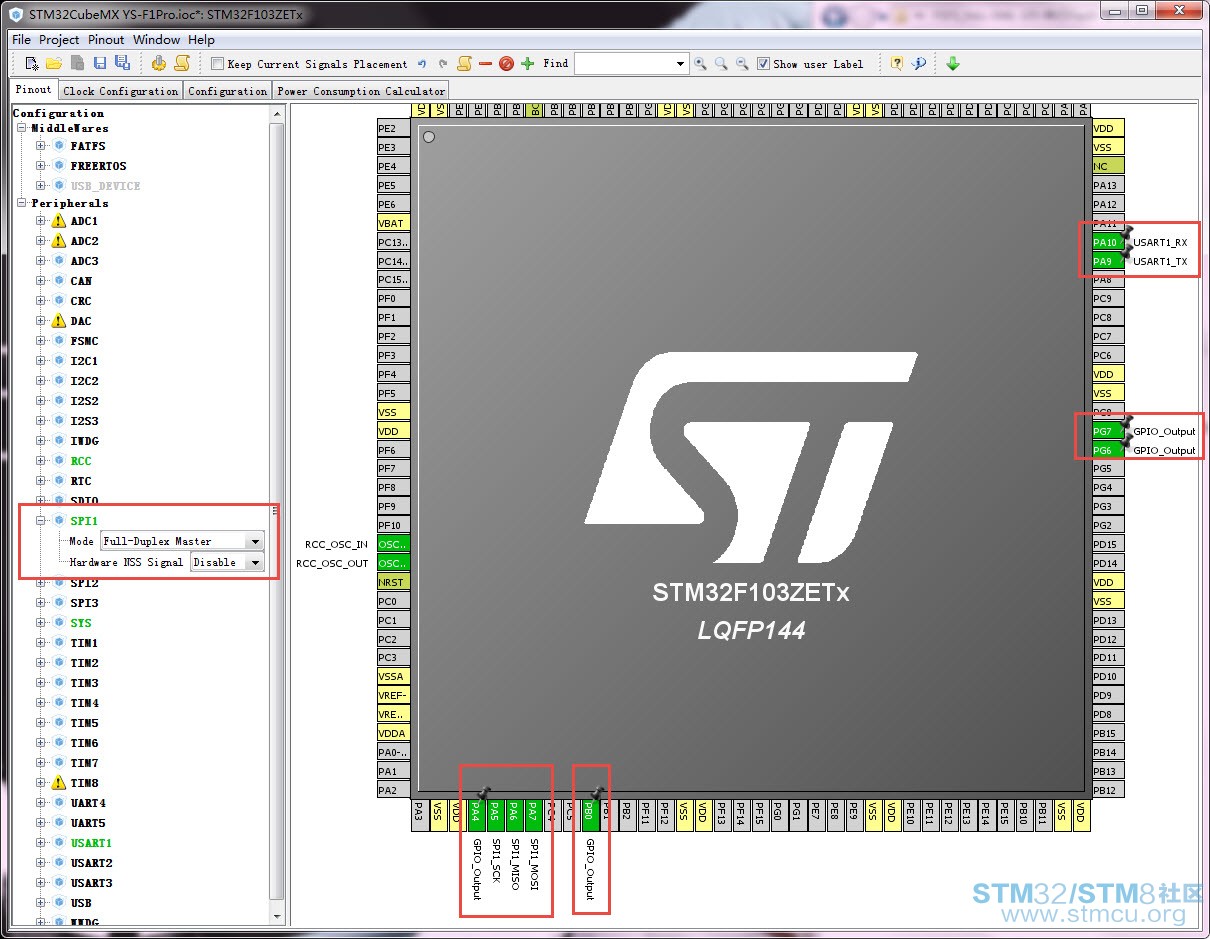Click the NRST pin on the chip
1210x939 pixels.
click(x=393, y=582)
